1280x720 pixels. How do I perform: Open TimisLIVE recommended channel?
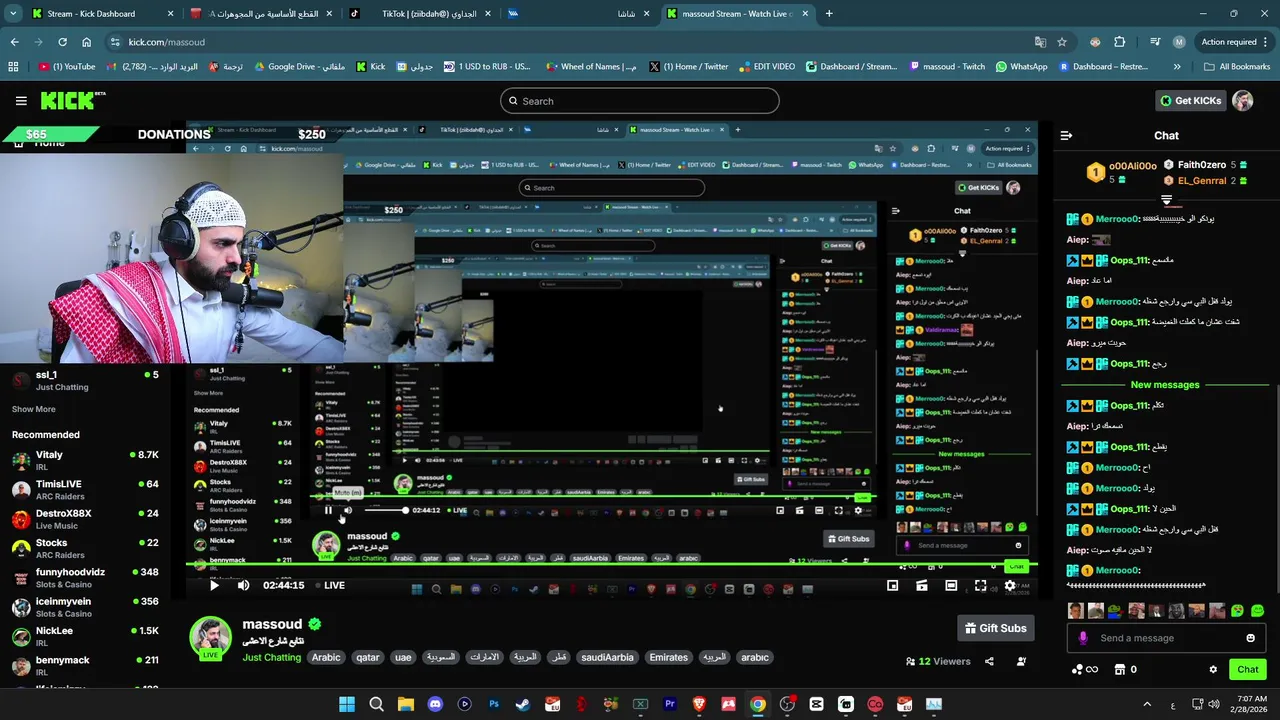[x=84, y=490]
